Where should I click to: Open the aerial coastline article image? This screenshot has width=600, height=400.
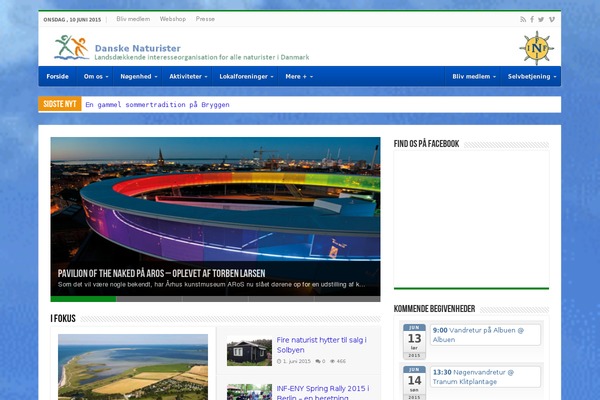click(x=133, y=367)
